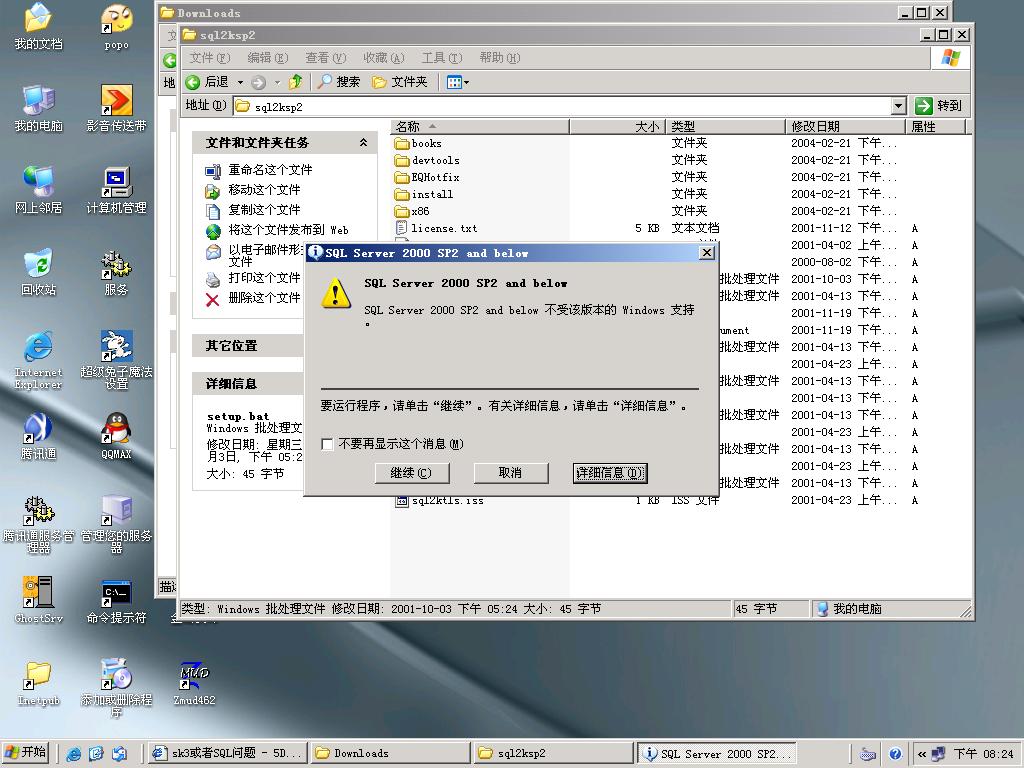
Task: Select the sql2ktls.iss file
Action: (440, 501)
